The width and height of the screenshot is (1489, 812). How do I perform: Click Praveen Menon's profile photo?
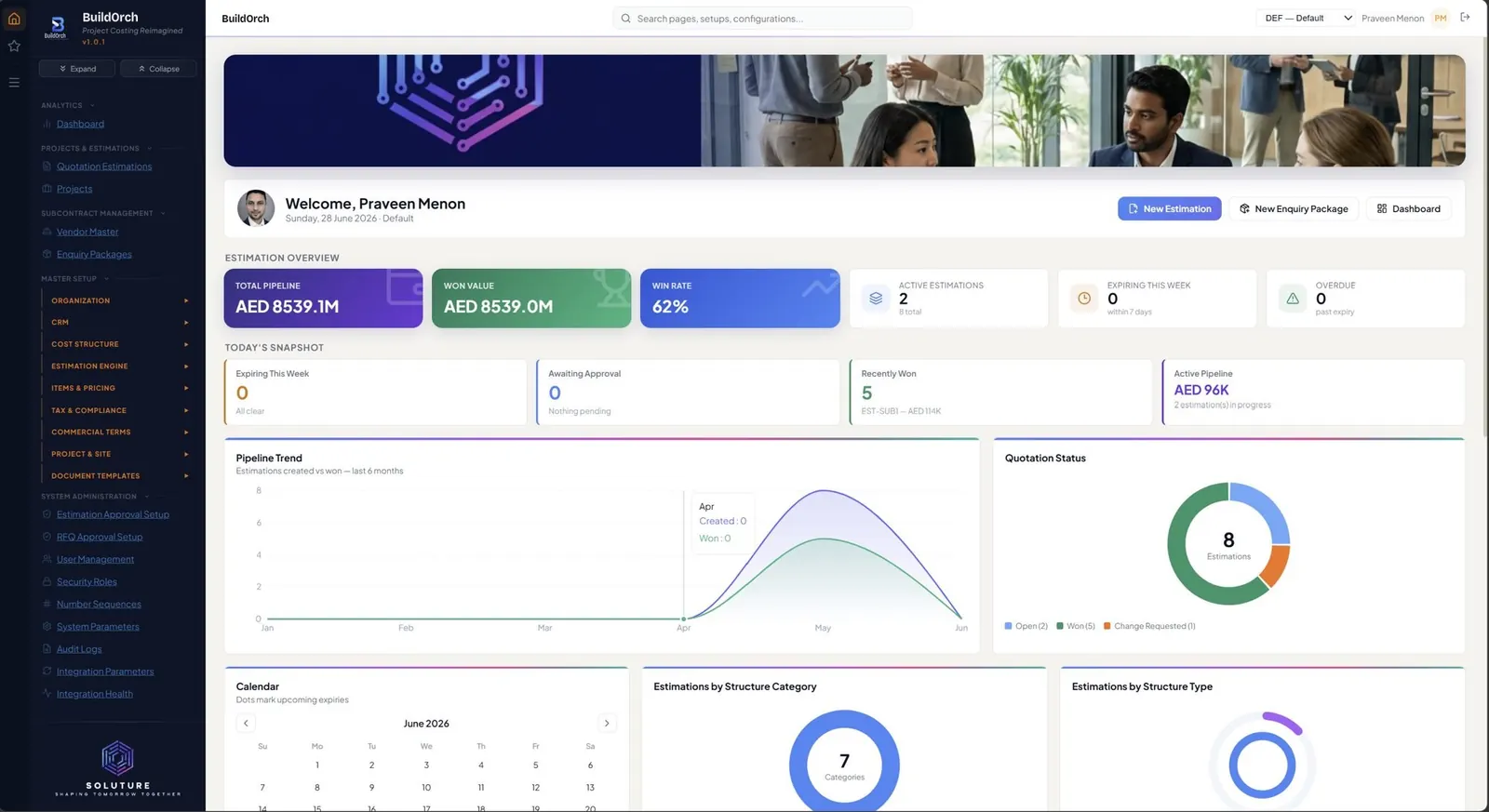point(256,208)
